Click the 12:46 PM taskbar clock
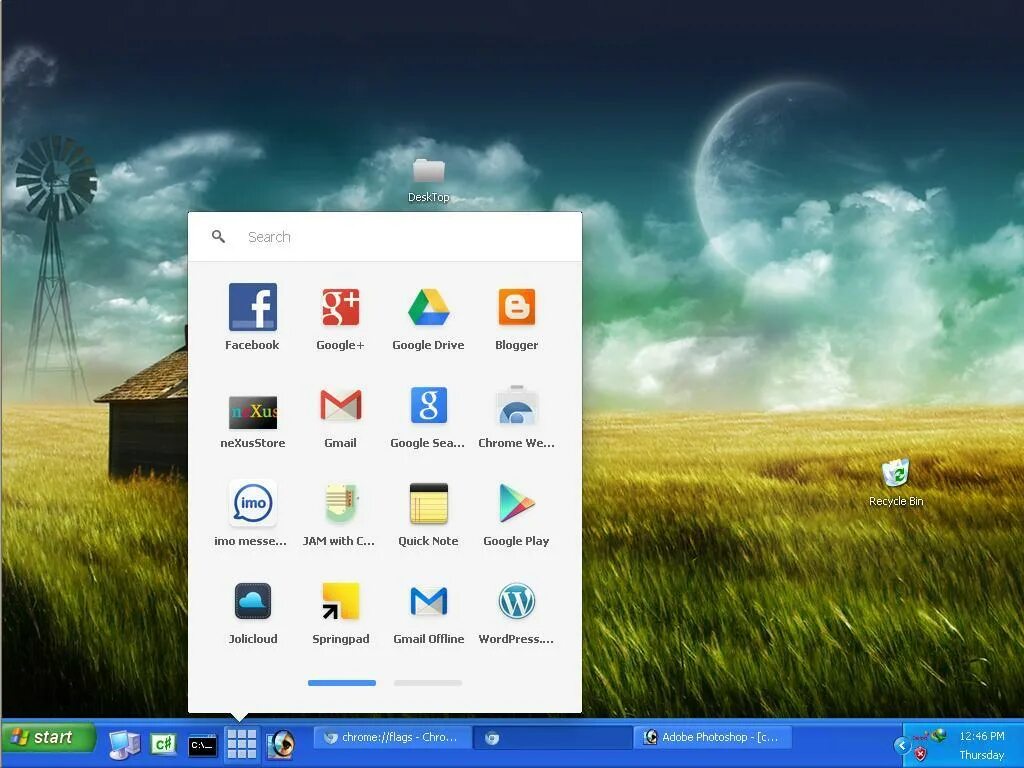Image resolution: width=1024 pixels, height=768 pixels. (x=982, y=736)
